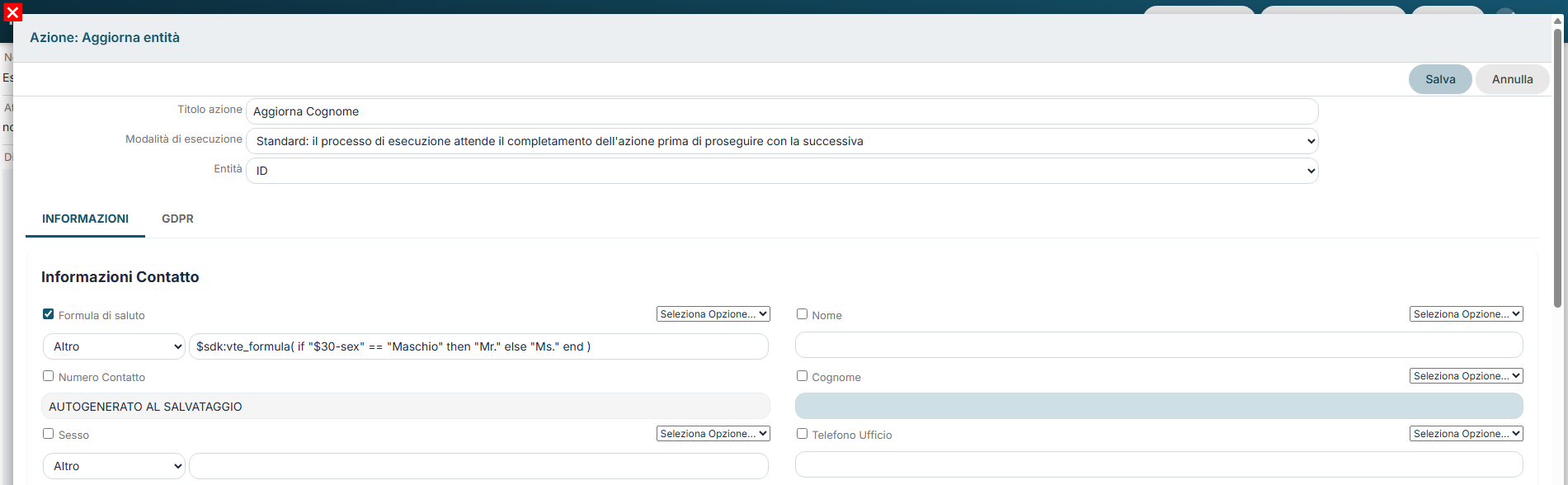Switch to the GDPR tab
The width and height of the screenshot is (1568, 485).
177,219
